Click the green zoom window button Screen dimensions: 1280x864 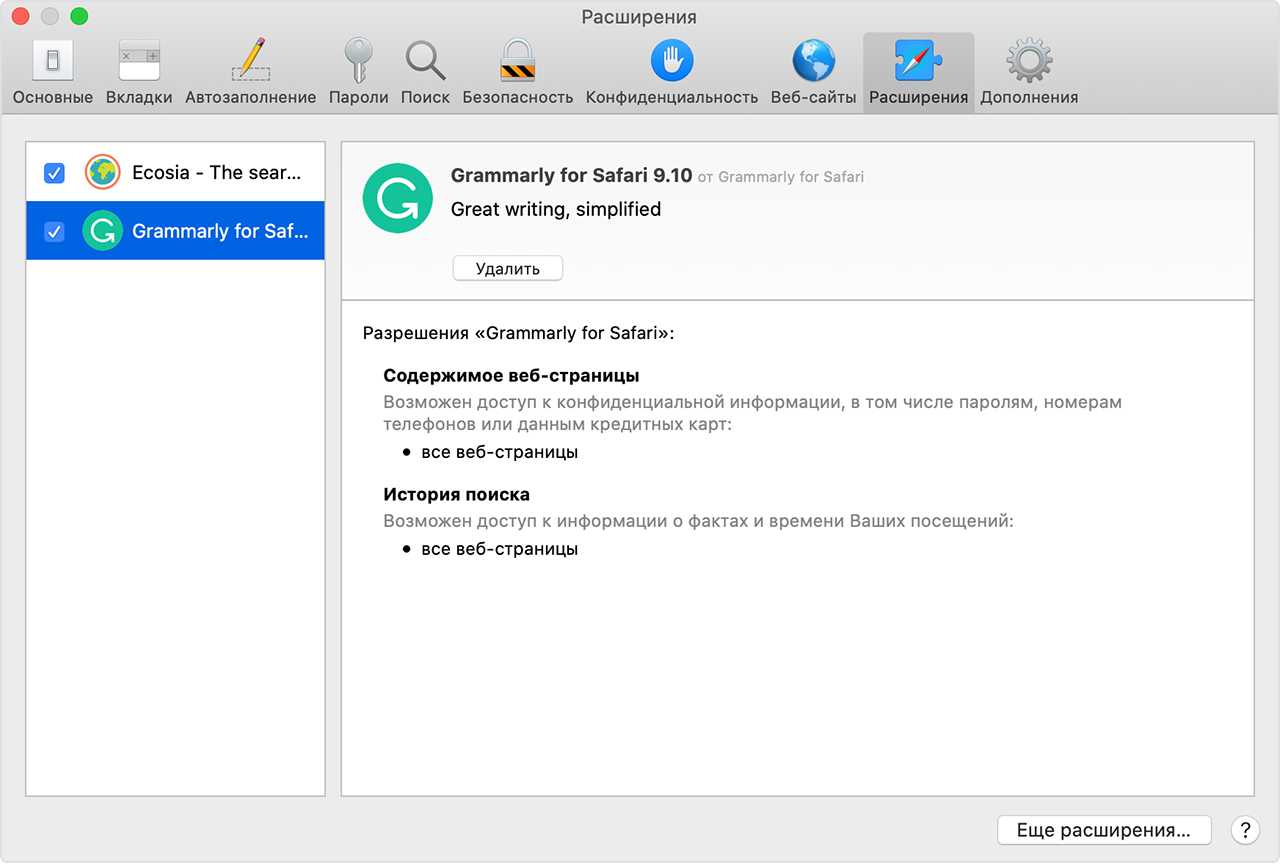click(79, 17)
